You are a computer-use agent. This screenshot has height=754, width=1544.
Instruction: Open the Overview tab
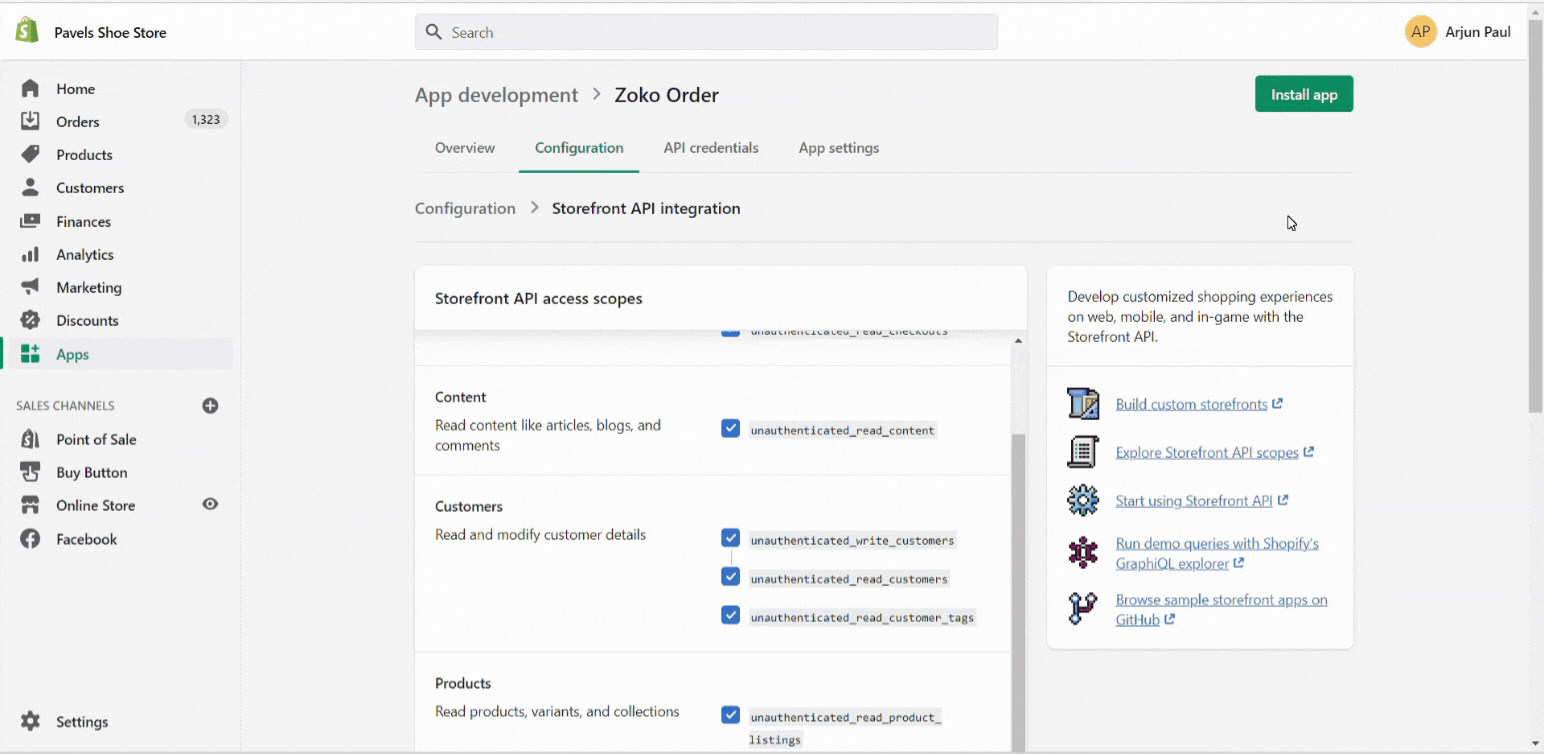pos(465,148)
